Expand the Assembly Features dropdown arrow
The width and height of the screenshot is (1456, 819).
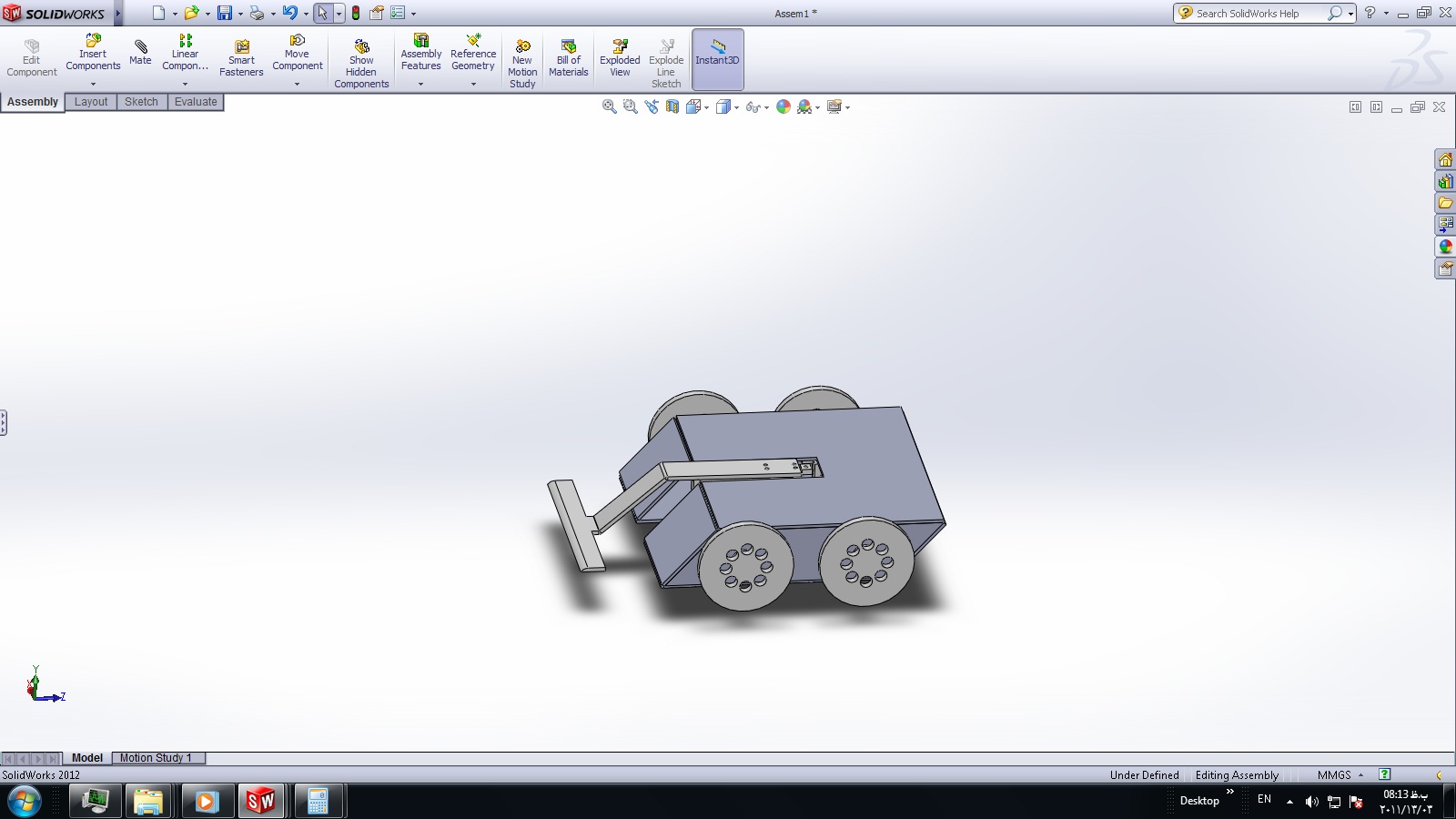[x=420, y=84]
